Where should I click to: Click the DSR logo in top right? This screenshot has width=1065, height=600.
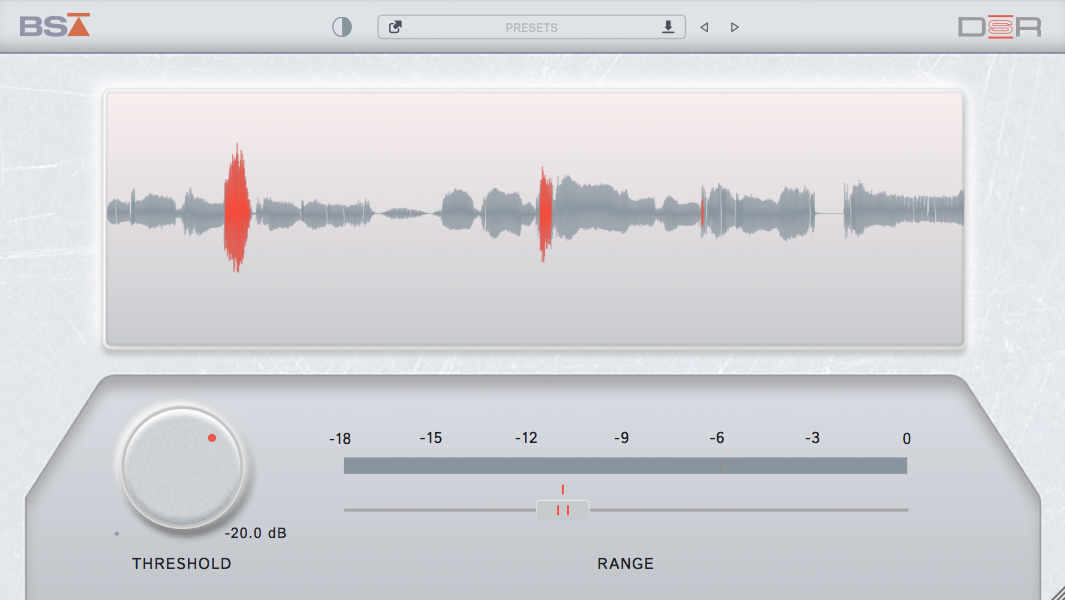pos(1000,27)
